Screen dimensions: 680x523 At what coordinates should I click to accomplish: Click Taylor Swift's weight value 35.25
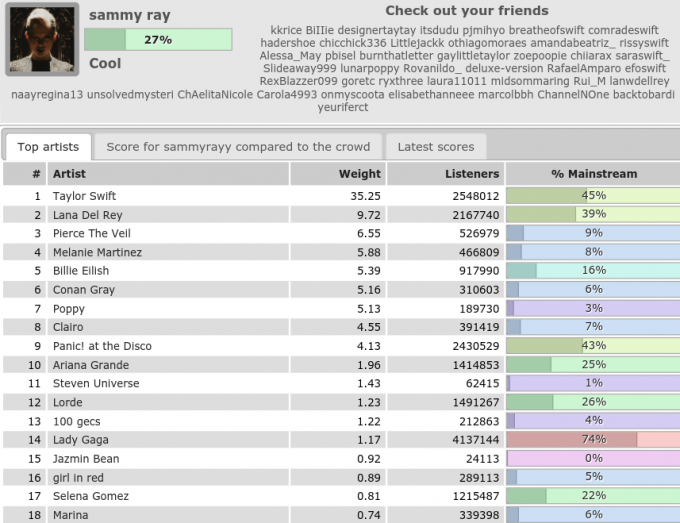pos(365,196)
